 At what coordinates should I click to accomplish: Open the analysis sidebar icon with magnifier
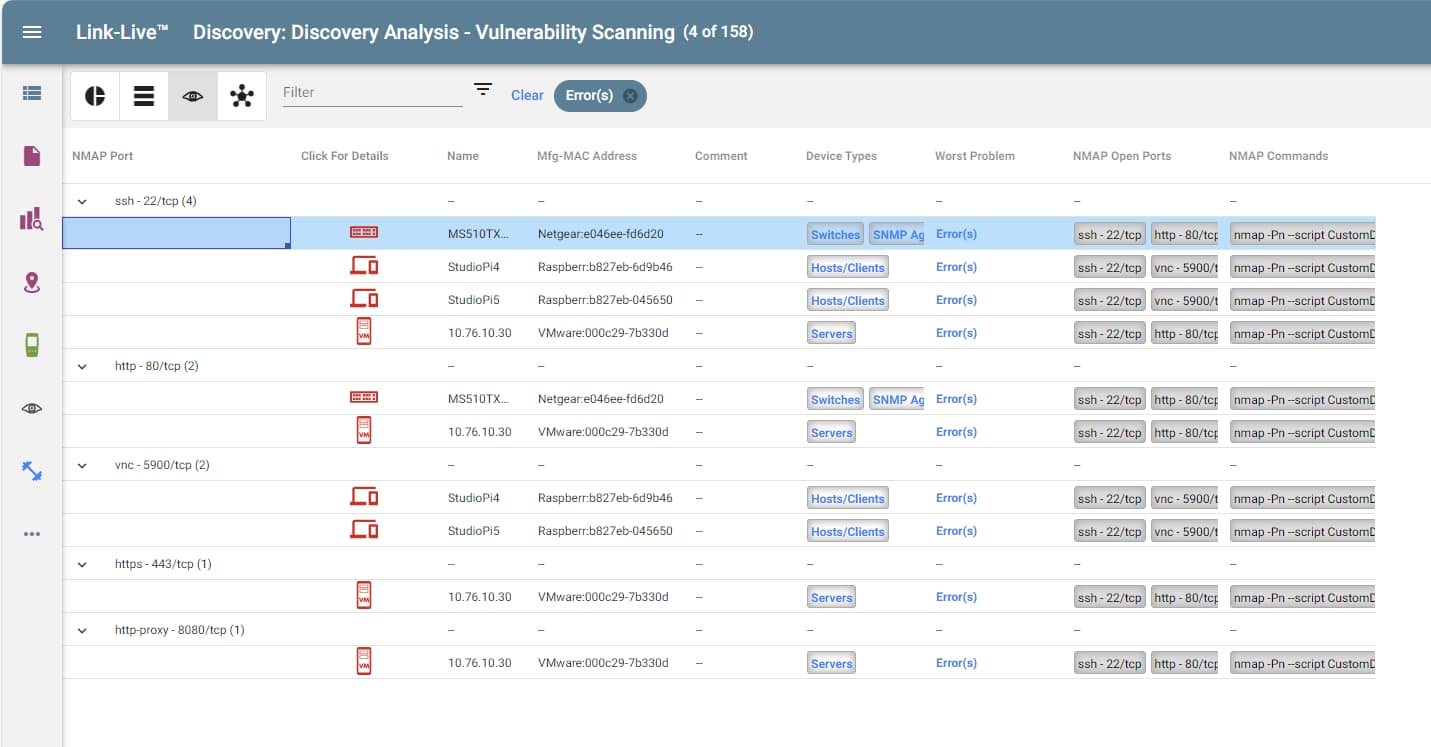click(x=30, y=219)
